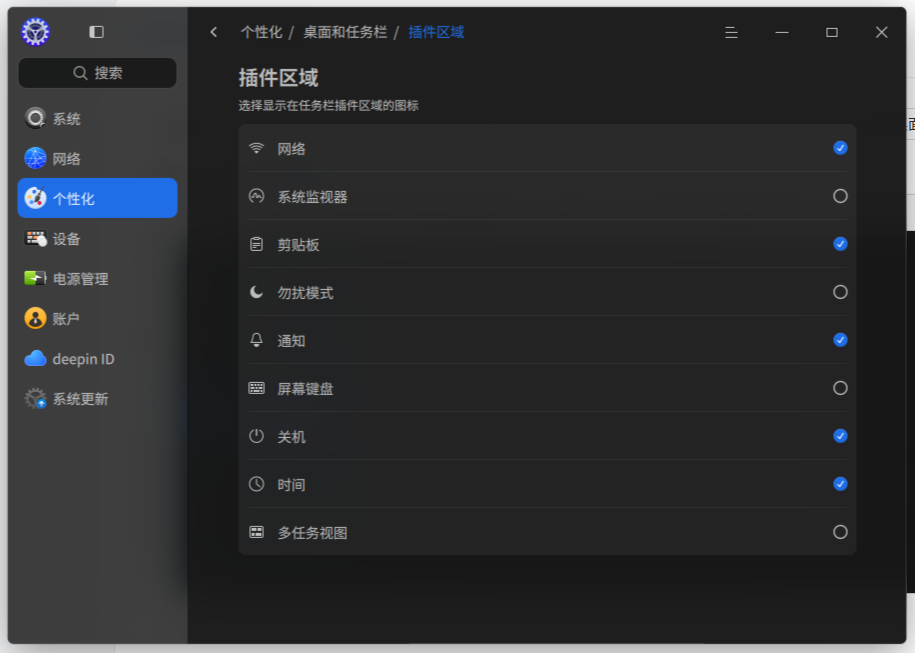Click the 设备 keyboard-mouse icon
The height and width of the screenshot is (653, 915).
click(x=35, y=238)
